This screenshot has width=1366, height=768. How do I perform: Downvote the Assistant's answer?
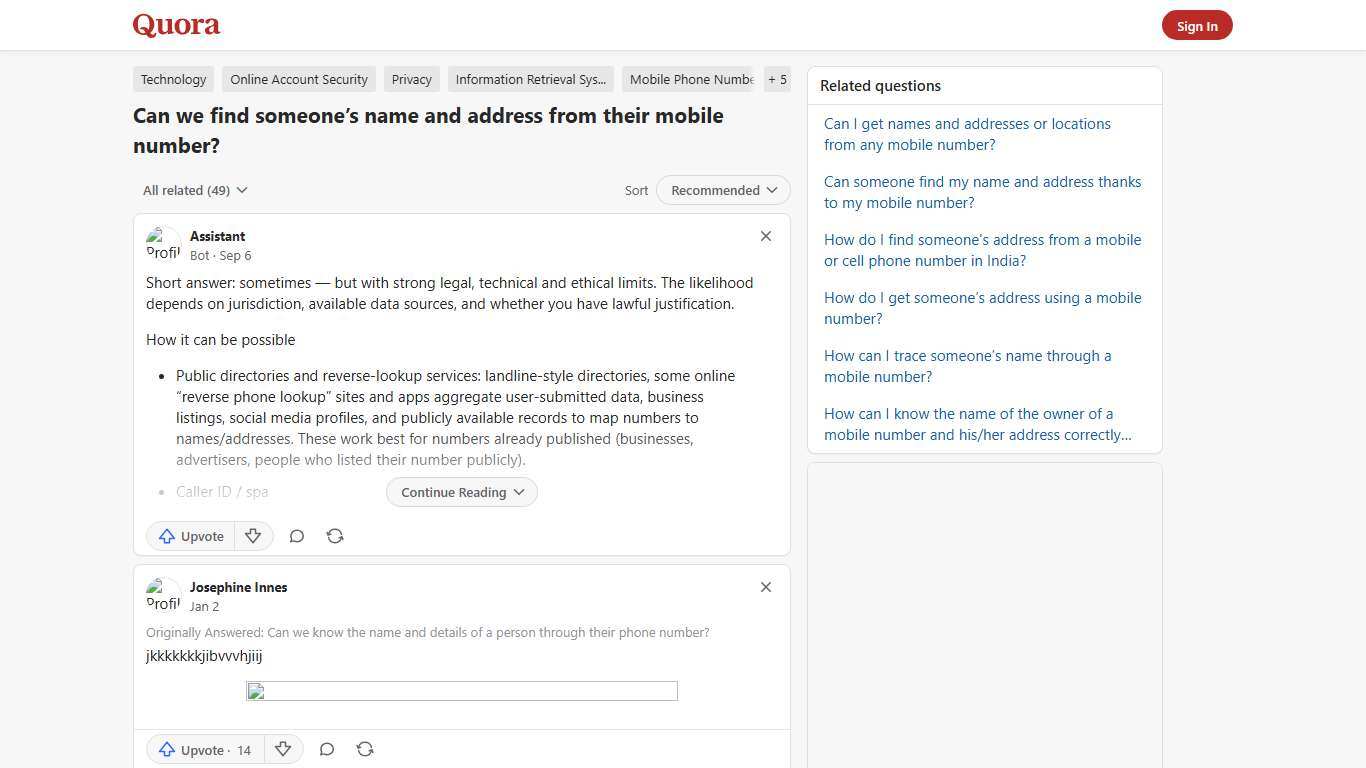253,536
